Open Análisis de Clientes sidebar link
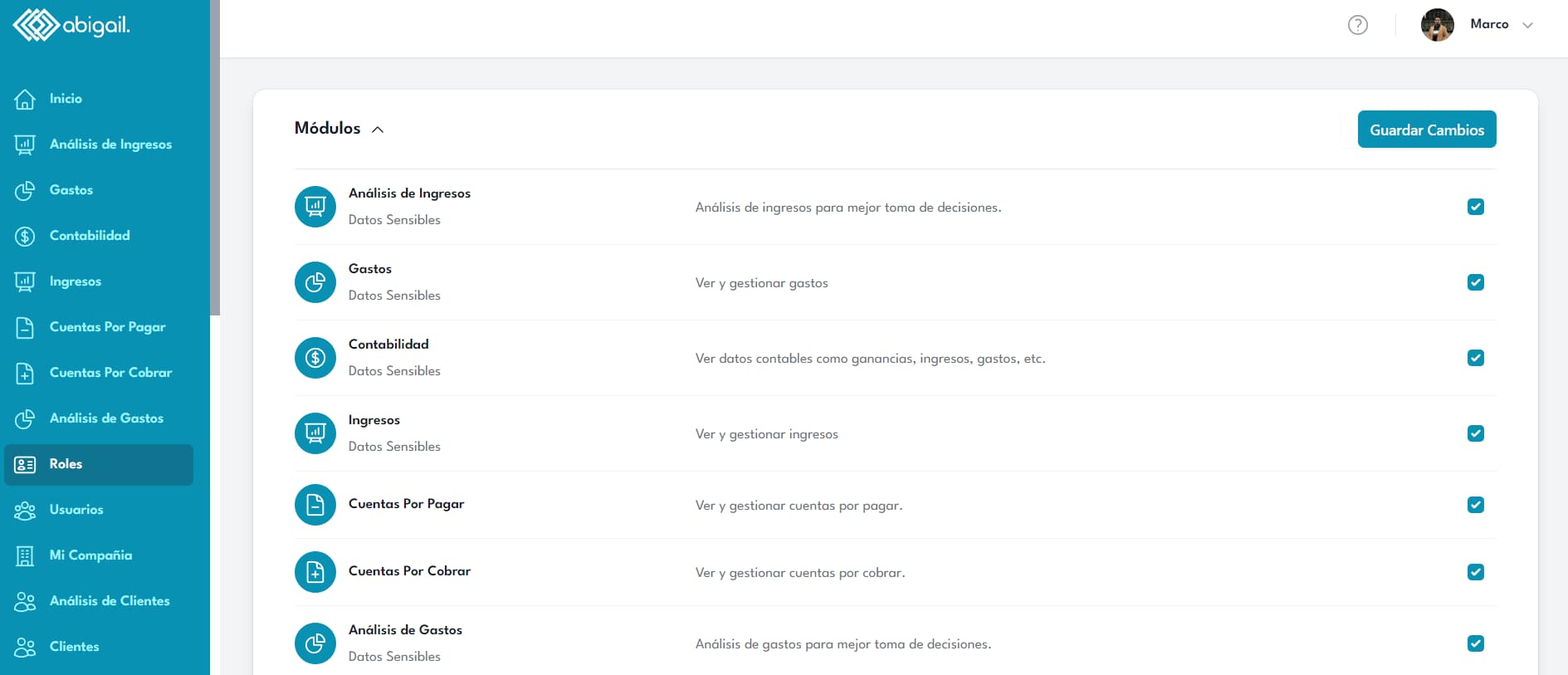This screenshot has height=675, width=1568. coord(110,601)
